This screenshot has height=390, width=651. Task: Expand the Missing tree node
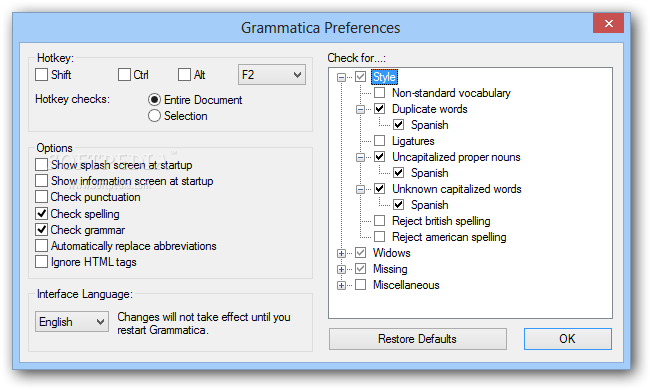[x=341, y=270]
